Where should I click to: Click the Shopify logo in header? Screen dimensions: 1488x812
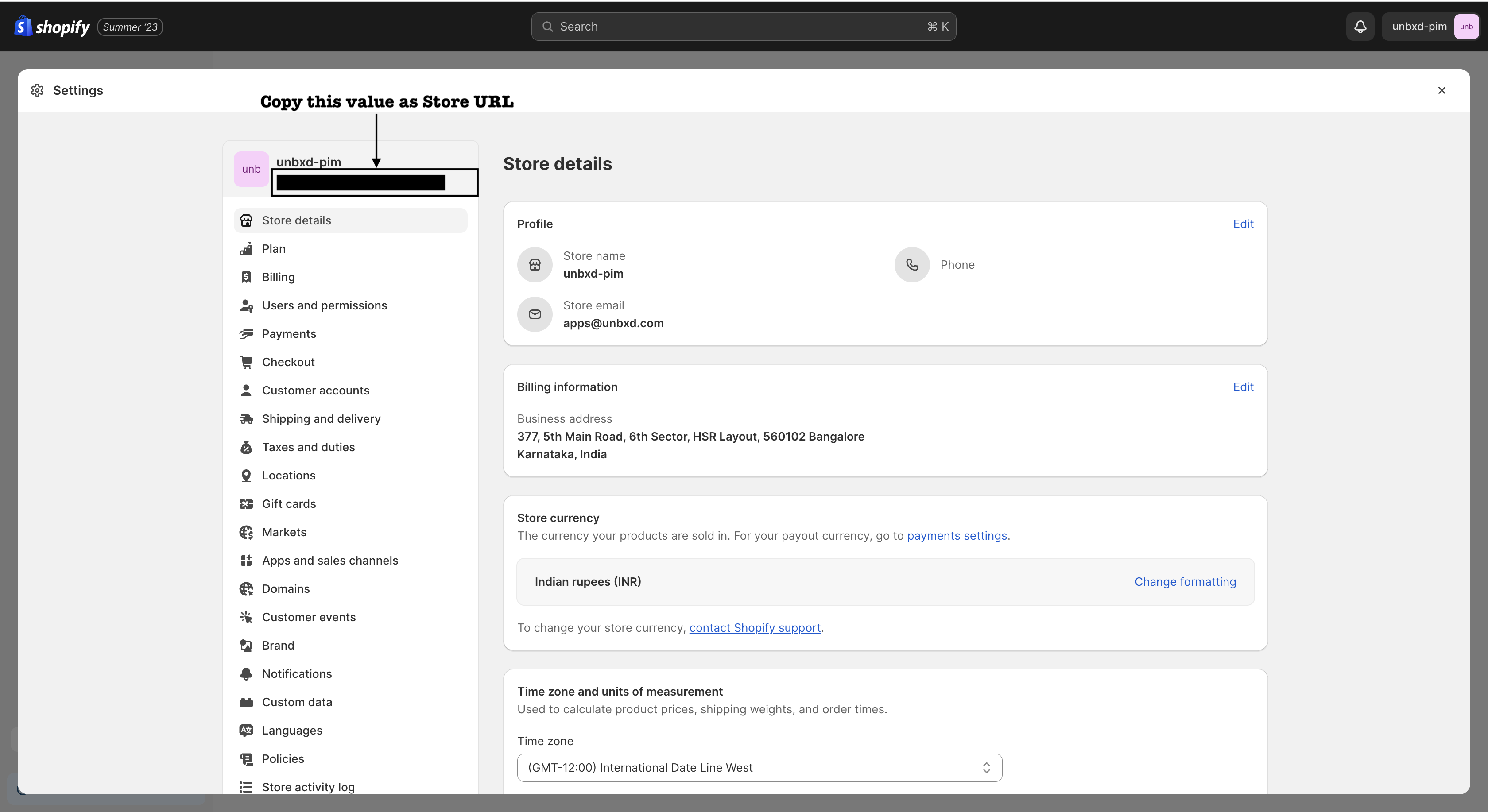52,27
